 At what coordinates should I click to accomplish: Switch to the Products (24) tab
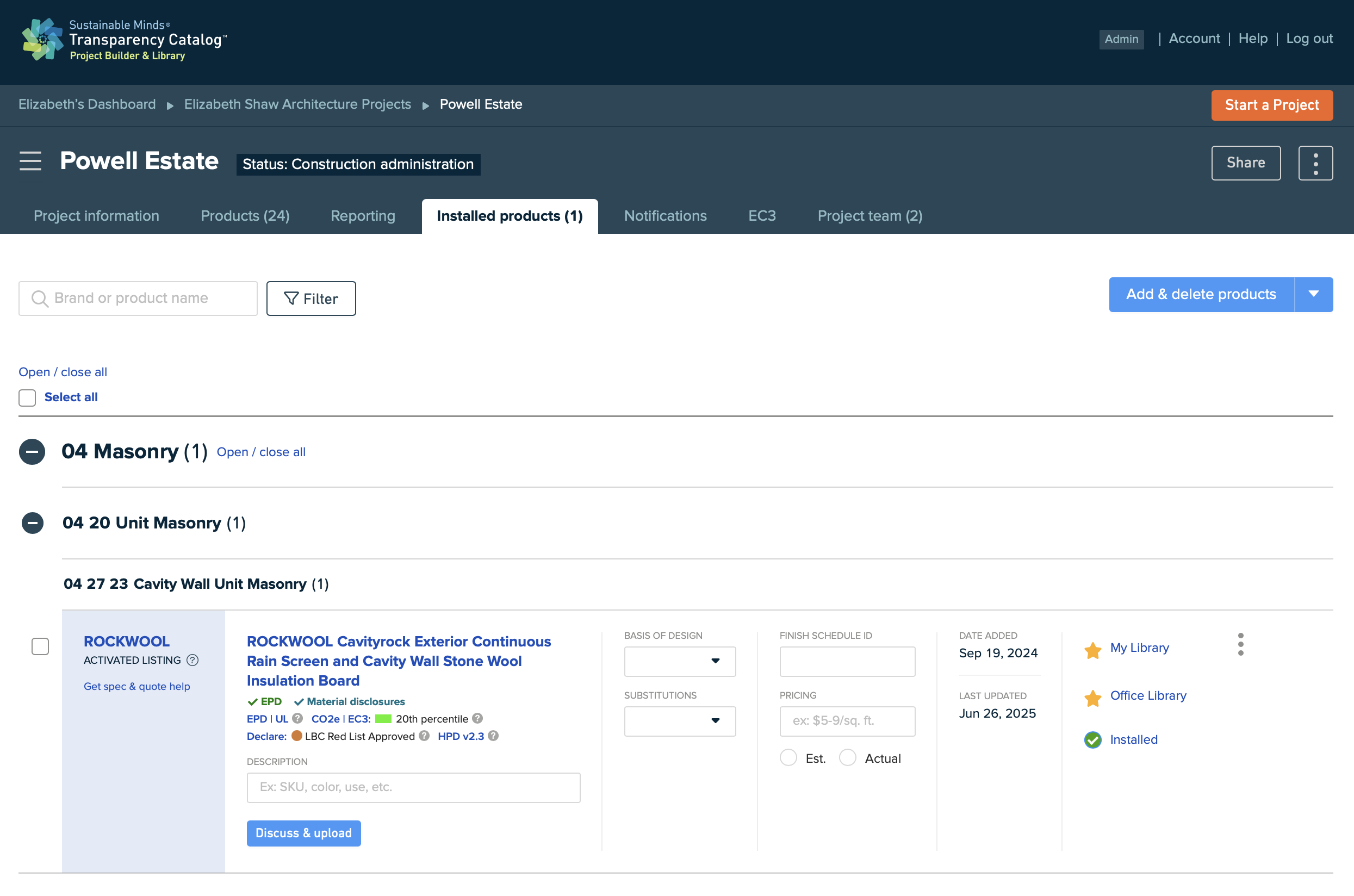[x=245, y=216]
